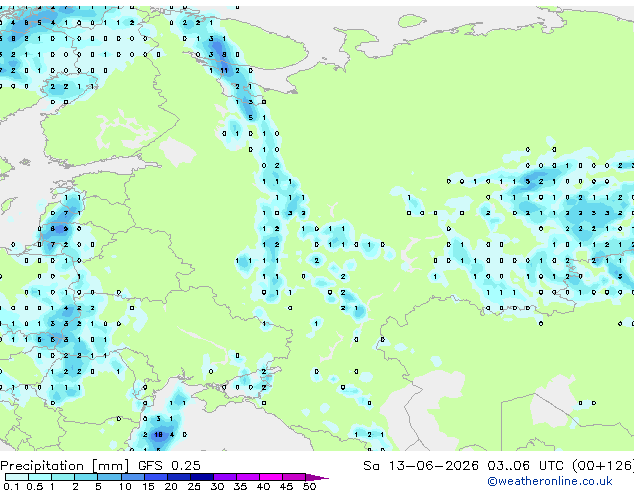Click the arrow tip above 50 mm

[x=317, y=477]
